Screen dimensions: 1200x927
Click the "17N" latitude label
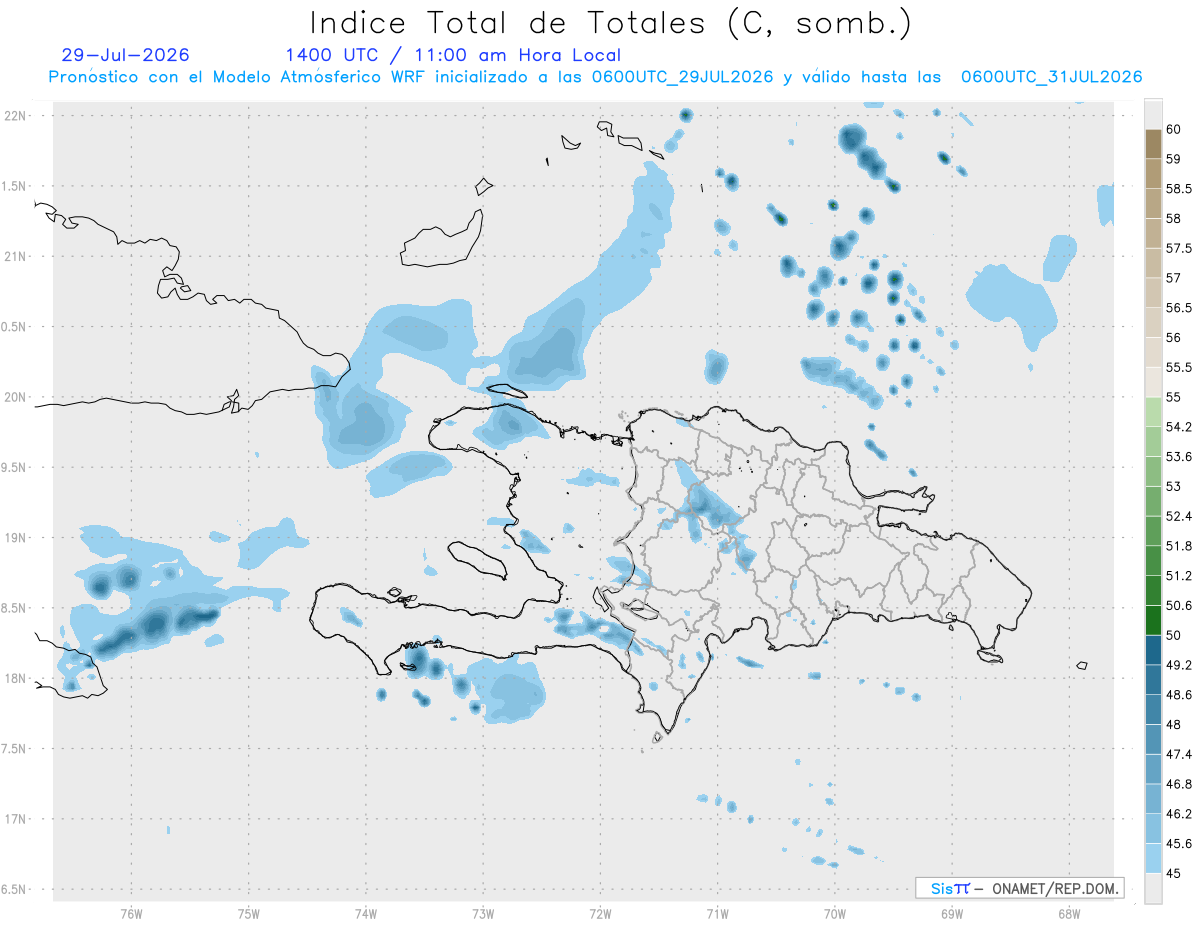pos(14,819)
